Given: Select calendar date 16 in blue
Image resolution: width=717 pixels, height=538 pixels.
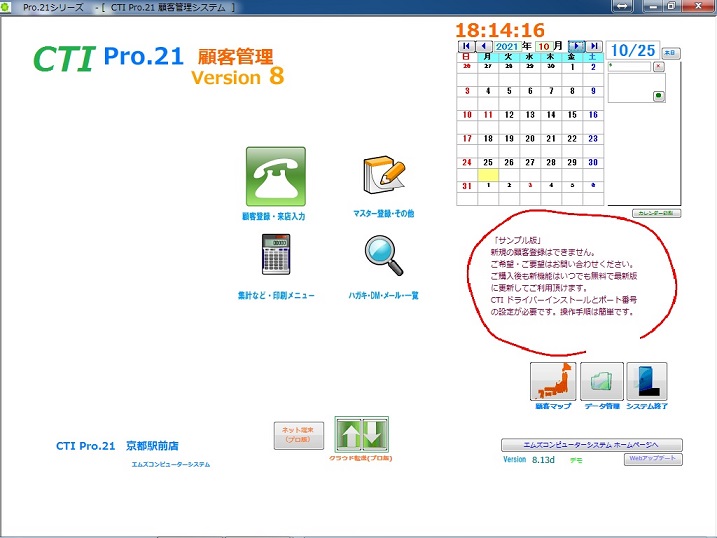Looking at the screenshot, I should point(593,115).
